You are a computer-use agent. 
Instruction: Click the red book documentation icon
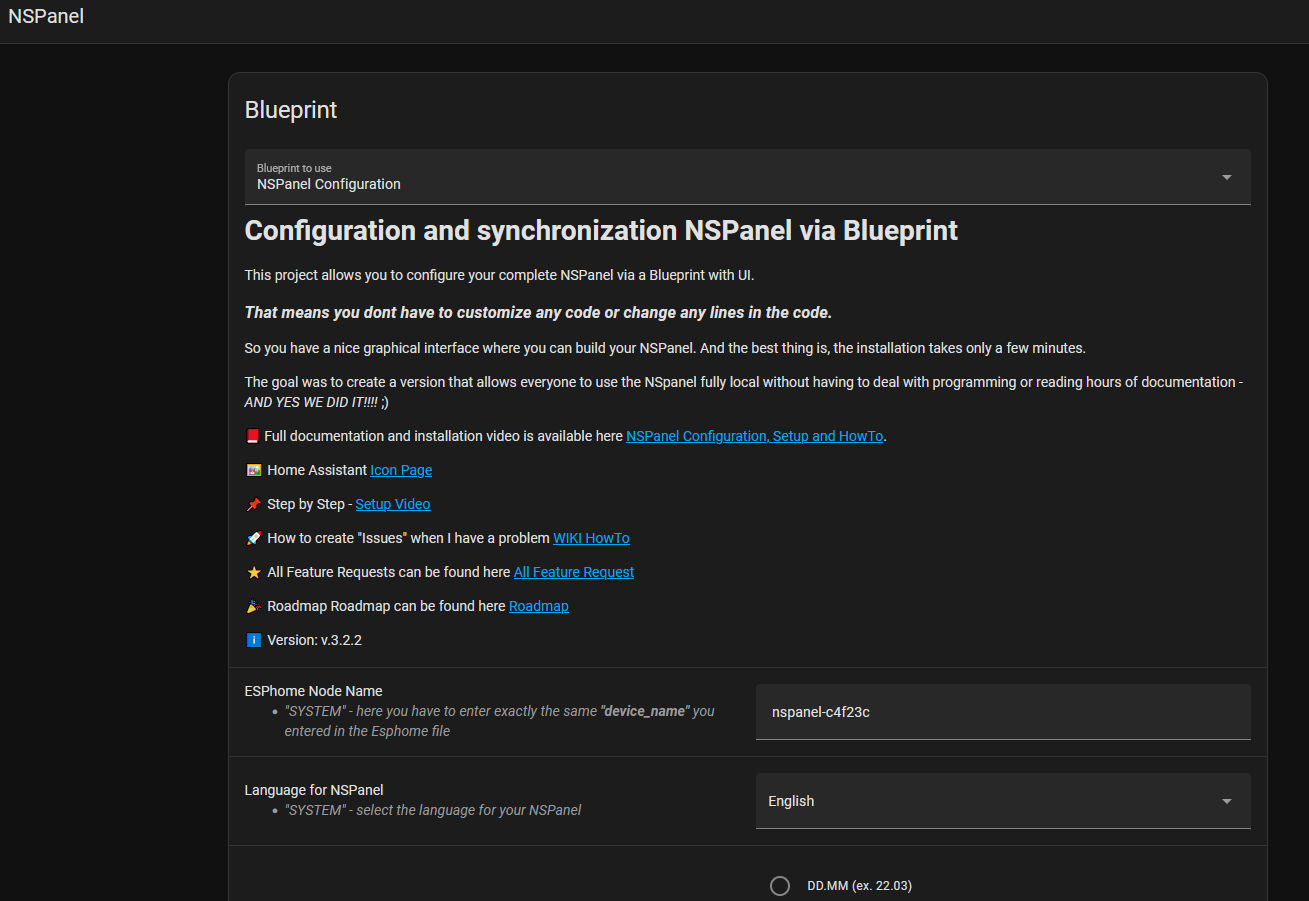click(253, 436)
